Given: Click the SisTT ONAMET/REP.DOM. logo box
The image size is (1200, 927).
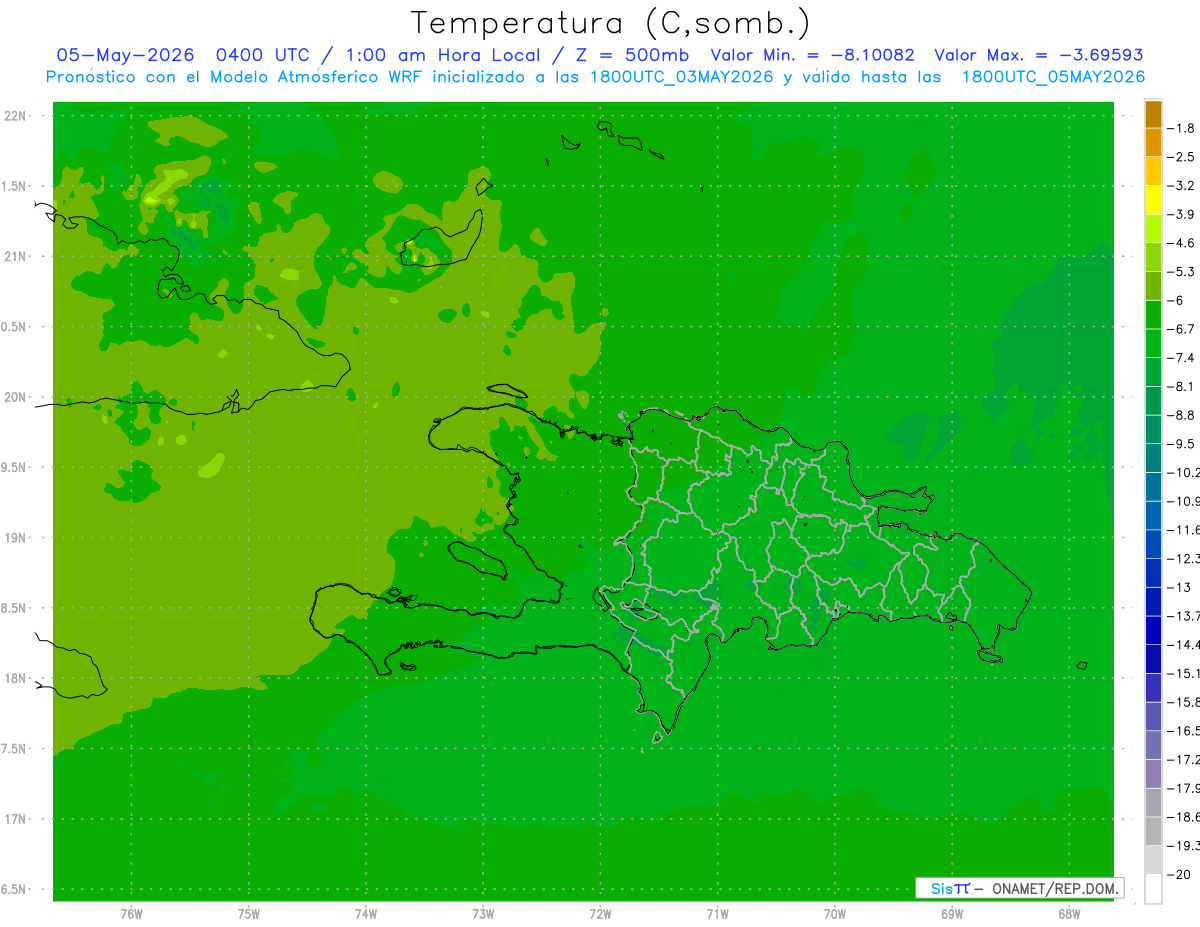Looking at the screenshot, I should pos(1019,888).
